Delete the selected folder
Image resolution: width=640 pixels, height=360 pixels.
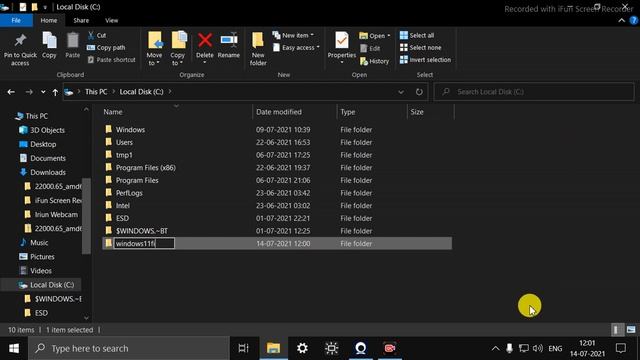(x=204, y=48)
